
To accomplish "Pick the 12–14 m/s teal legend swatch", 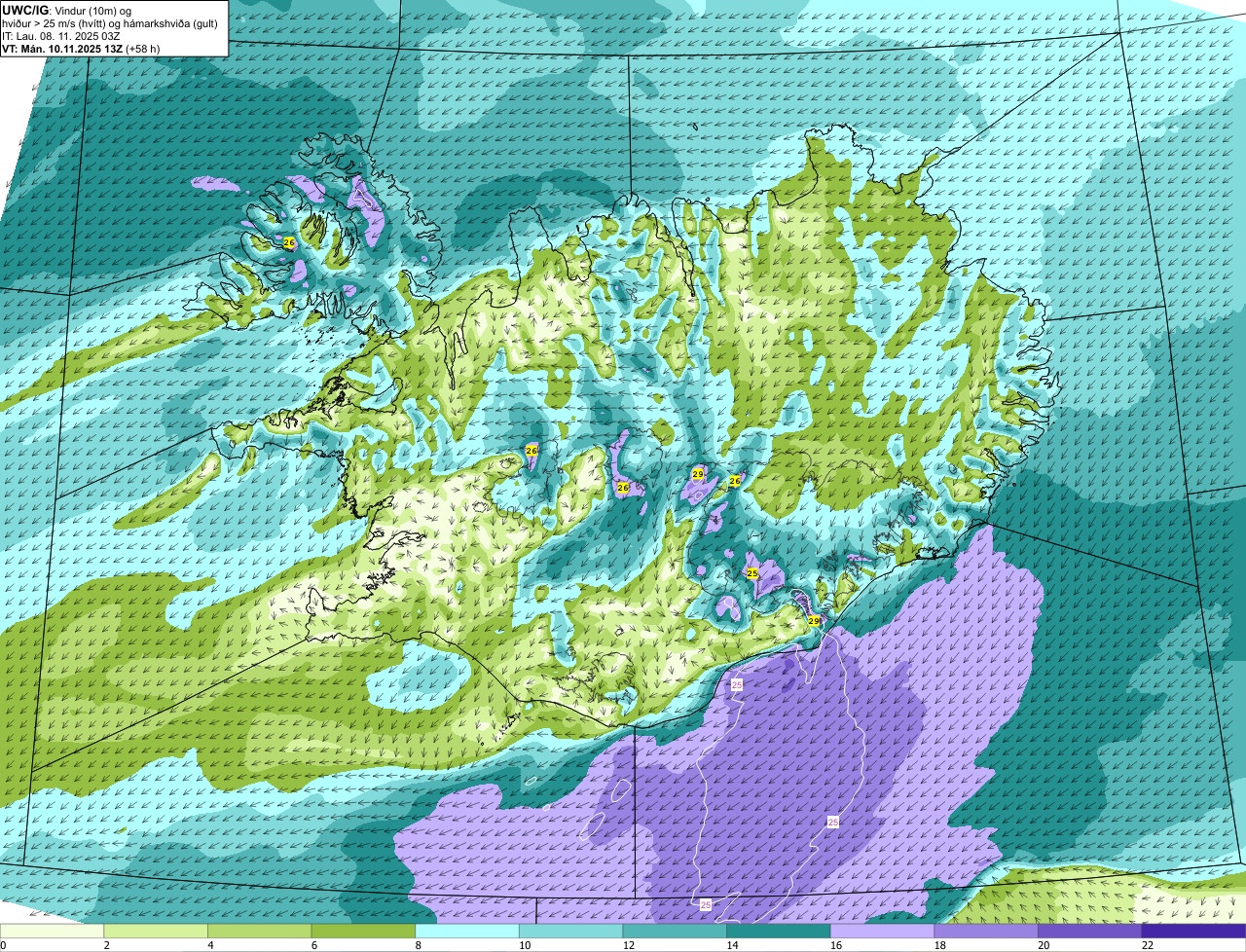I will click(675, 932).
